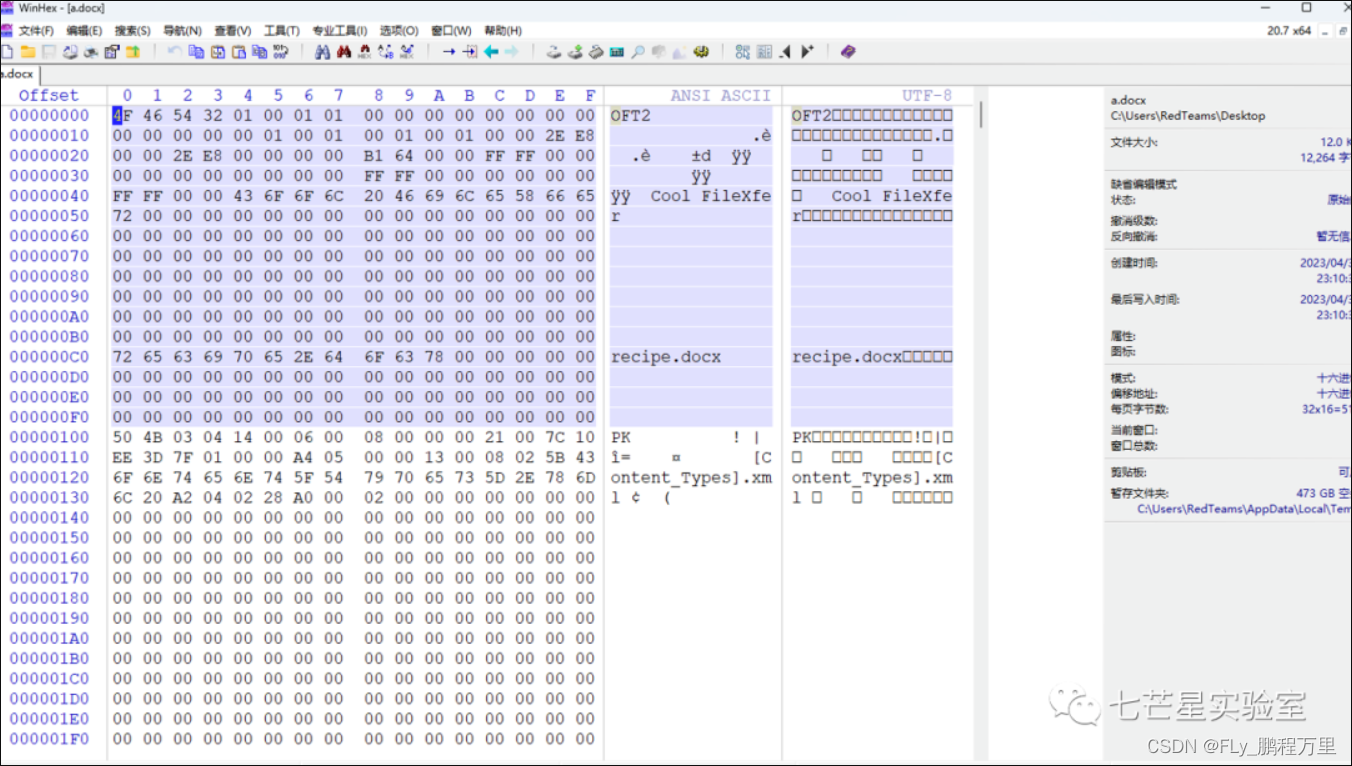The height and width of the screenshot is (766, 1352).
Task: Click the Go To Offset arrow icon
Action: (x=449, y=51)
